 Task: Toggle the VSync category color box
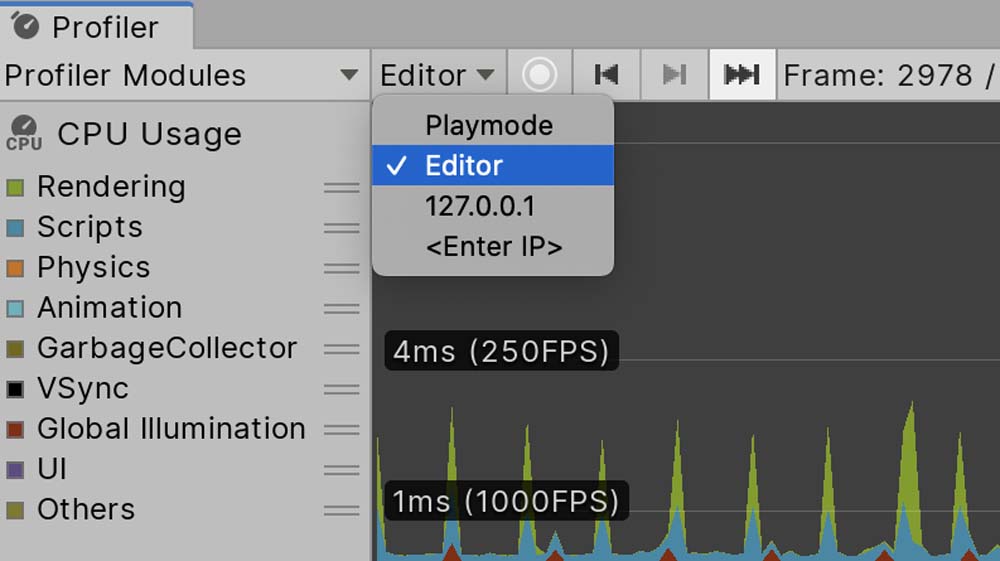coord(15,389)
